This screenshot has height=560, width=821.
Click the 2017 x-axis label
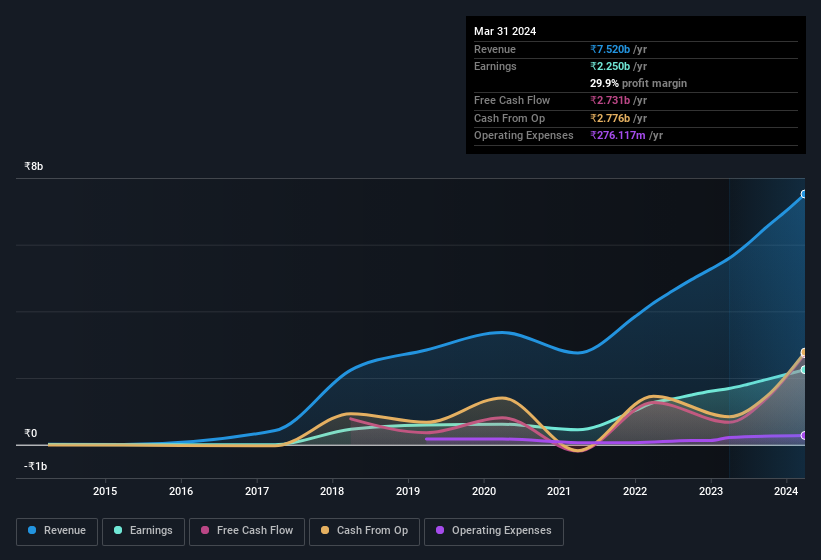pos(257,491)
